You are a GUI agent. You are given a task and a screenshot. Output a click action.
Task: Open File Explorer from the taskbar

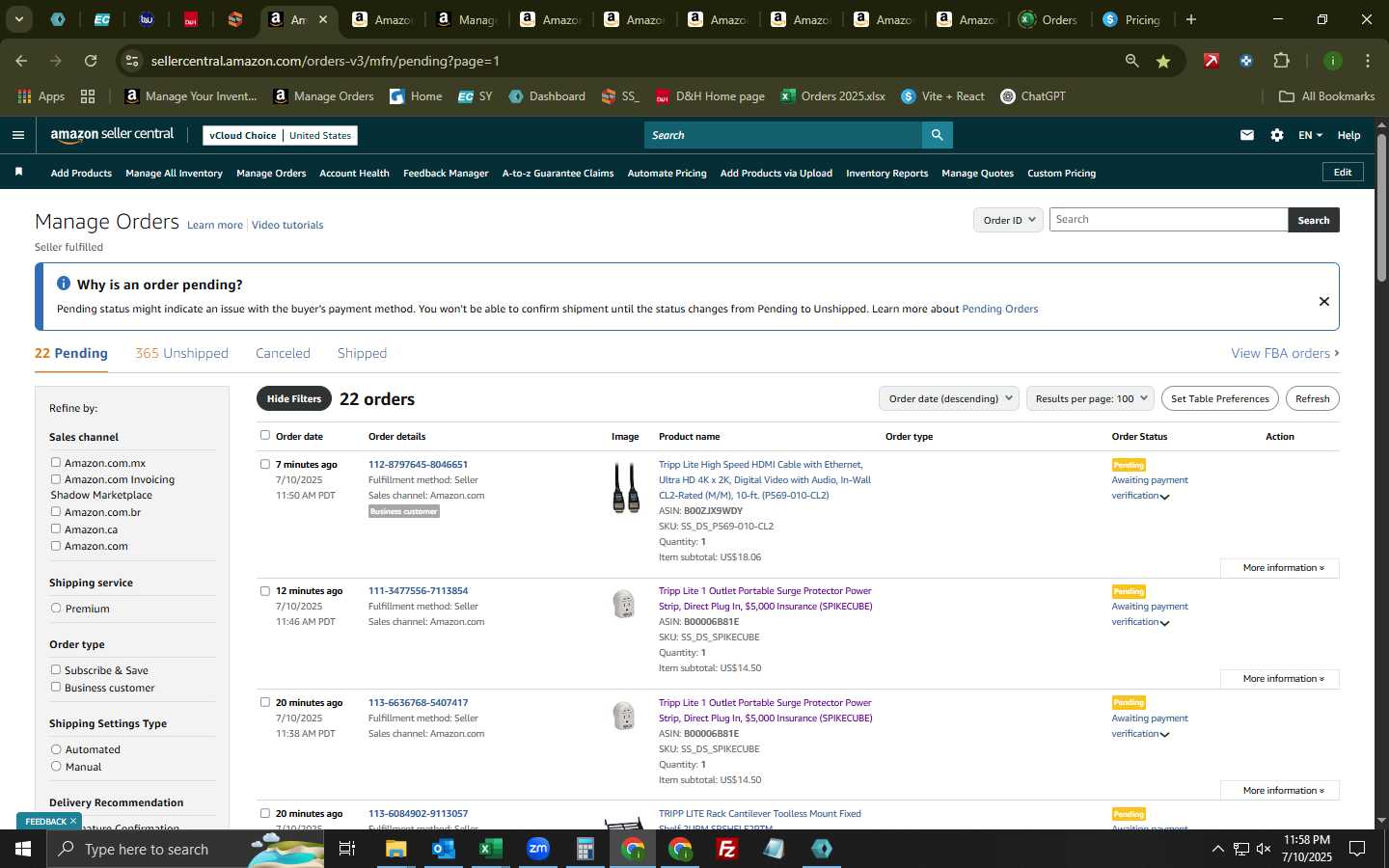click(396, 849)
